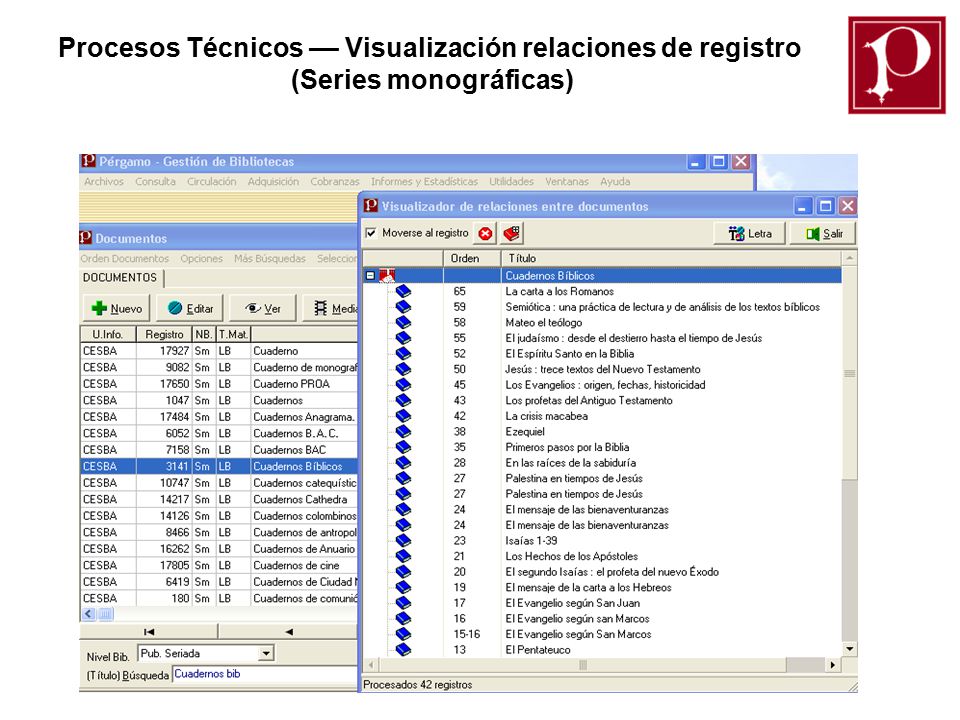Click book icon for El Espíritu Santo en la Biblia
960x720 pixels.
(x=403, y=354)
